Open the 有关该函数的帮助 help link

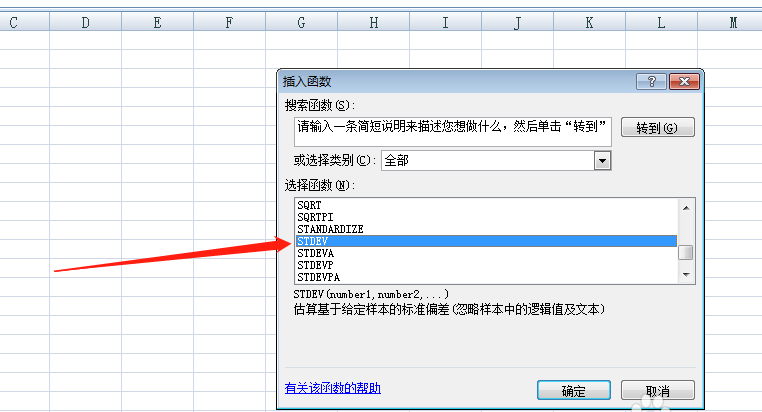[332, 388]
